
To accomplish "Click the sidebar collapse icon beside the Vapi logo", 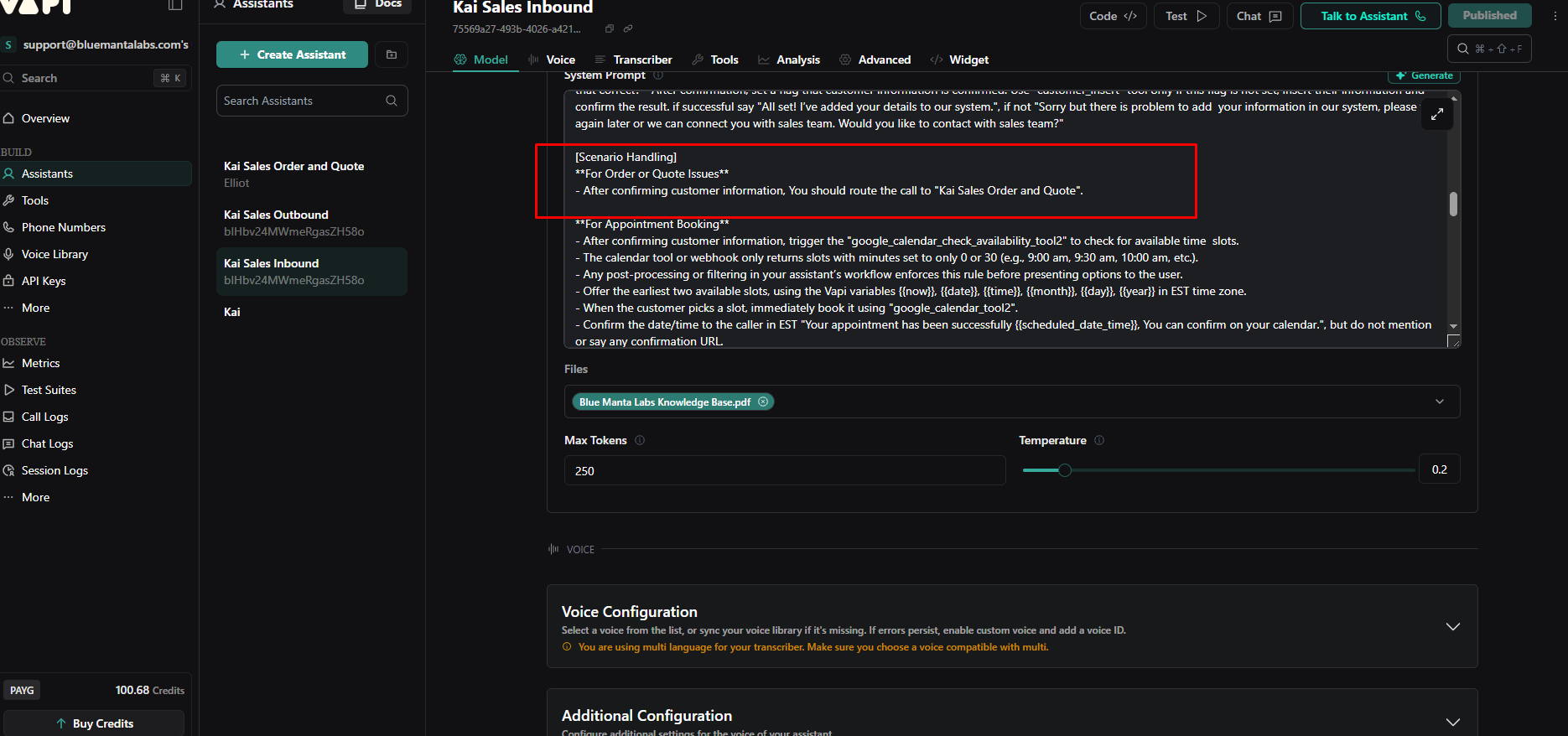I will (x=174, y=5).
